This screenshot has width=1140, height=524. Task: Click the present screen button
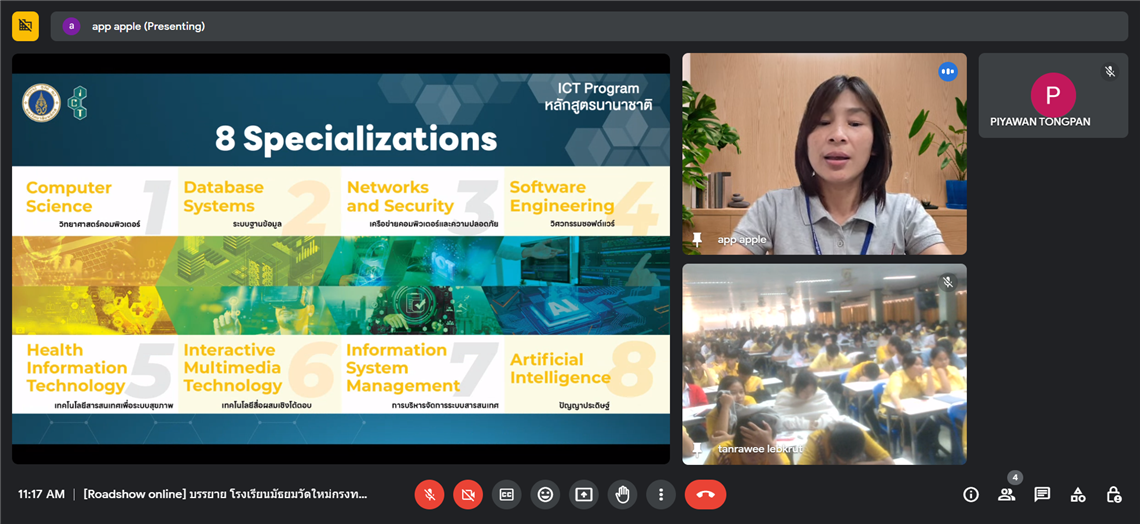(x=584, y=494)
